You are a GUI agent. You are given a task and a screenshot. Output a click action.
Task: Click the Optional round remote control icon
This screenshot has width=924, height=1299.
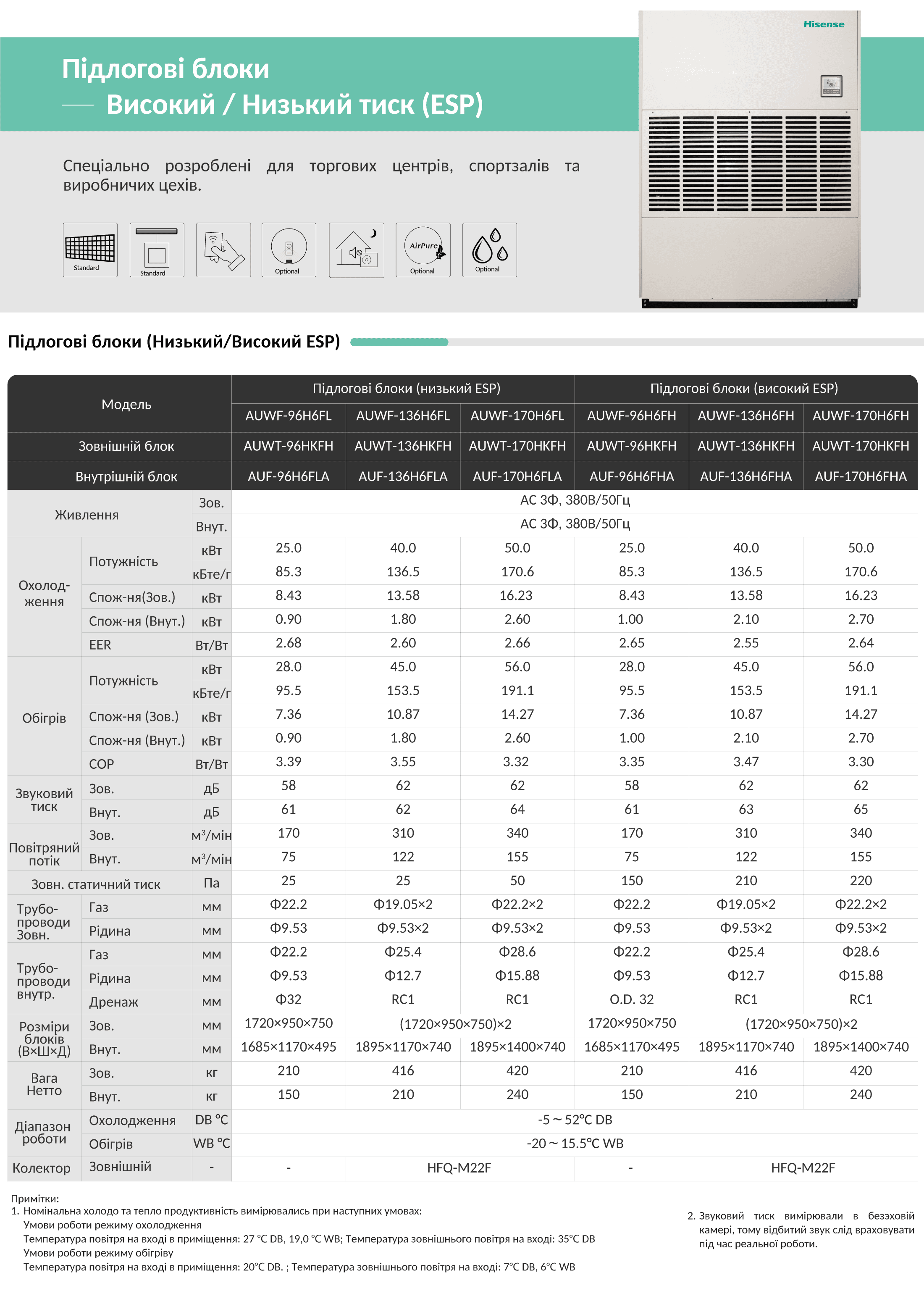point(289,250)
